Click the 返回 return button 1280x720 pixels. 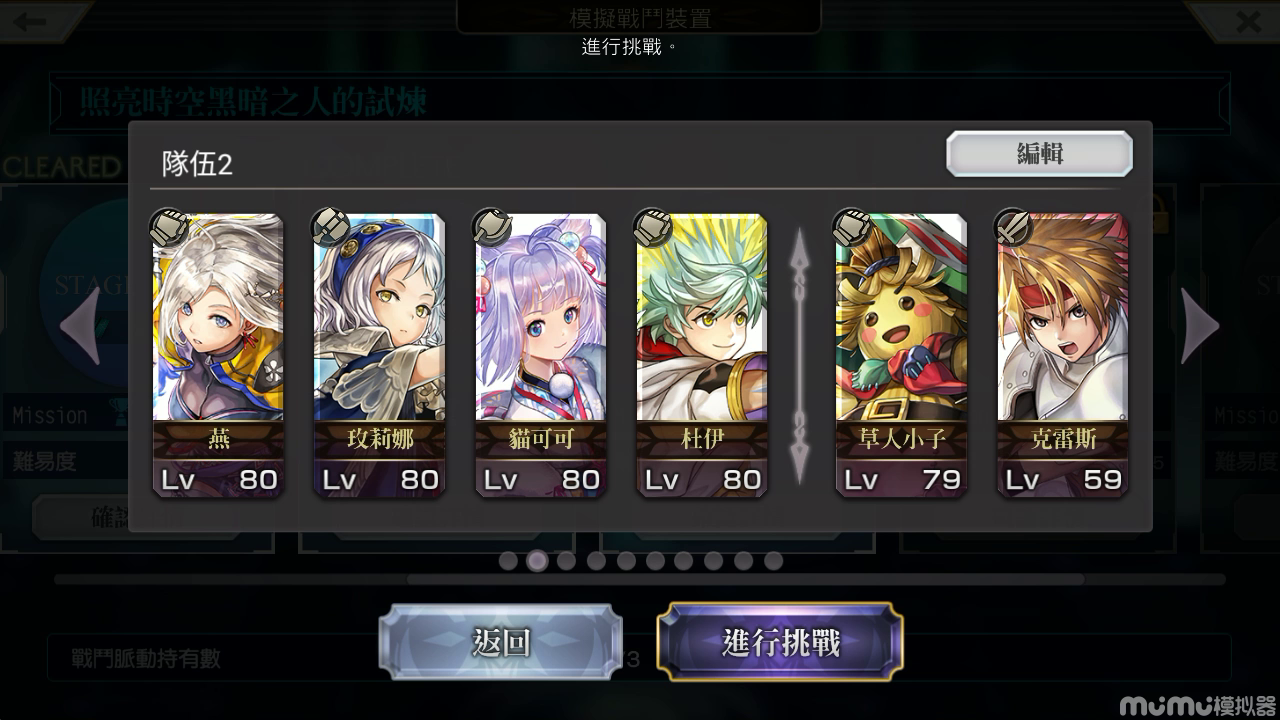tap(500, 643)
